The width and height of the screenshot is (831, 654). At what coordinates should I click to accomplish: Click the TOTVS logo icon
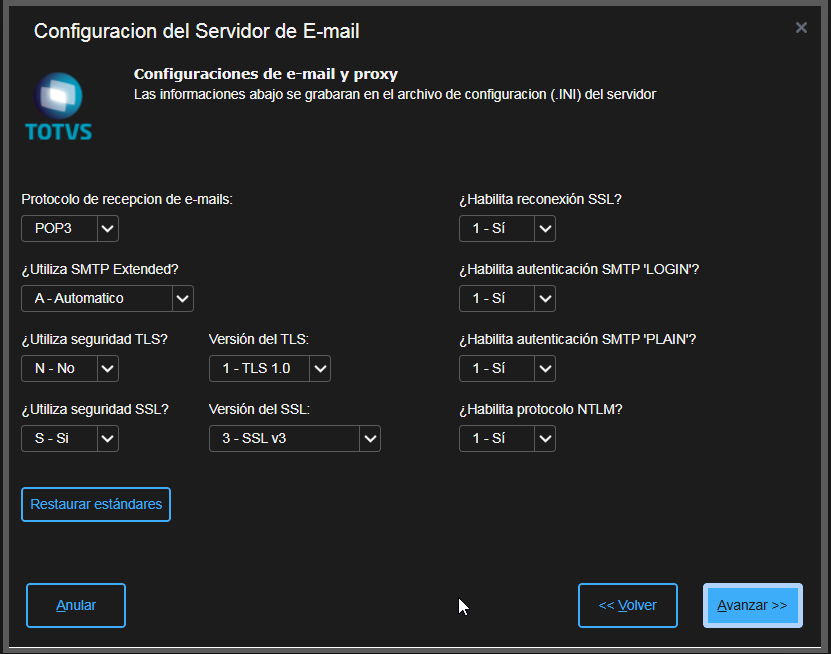point(58,105)
